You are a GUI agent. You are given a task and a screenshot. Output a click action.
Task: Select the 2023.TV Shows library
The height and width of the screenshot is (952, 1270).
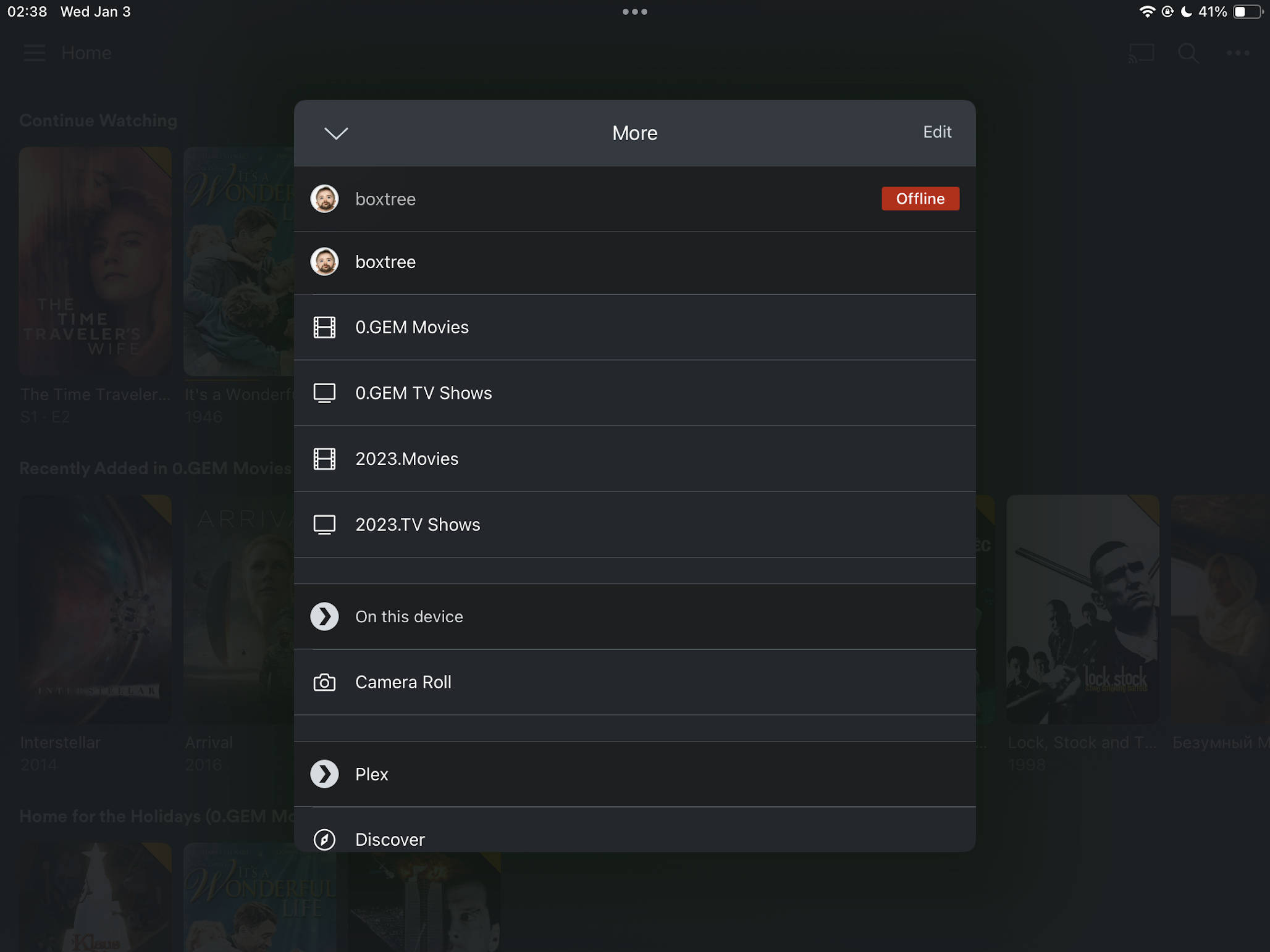[x=634, y=525]
